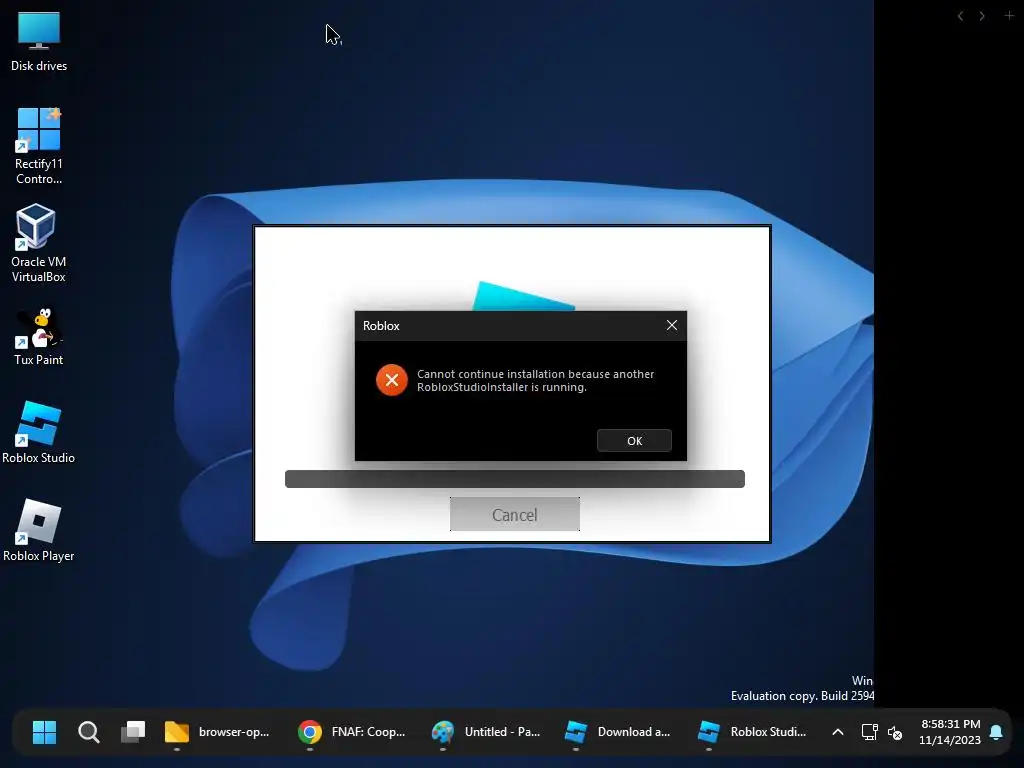
Task: Click the red error icon in dialog
Action: point(392,380)
